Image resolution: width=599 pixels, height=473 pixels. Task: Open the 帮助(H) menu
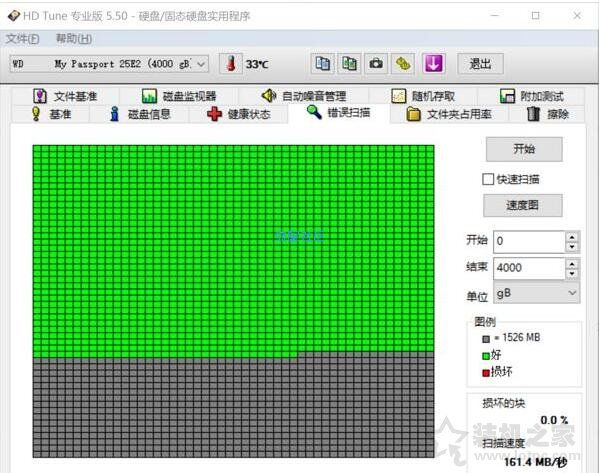[74, 39]
